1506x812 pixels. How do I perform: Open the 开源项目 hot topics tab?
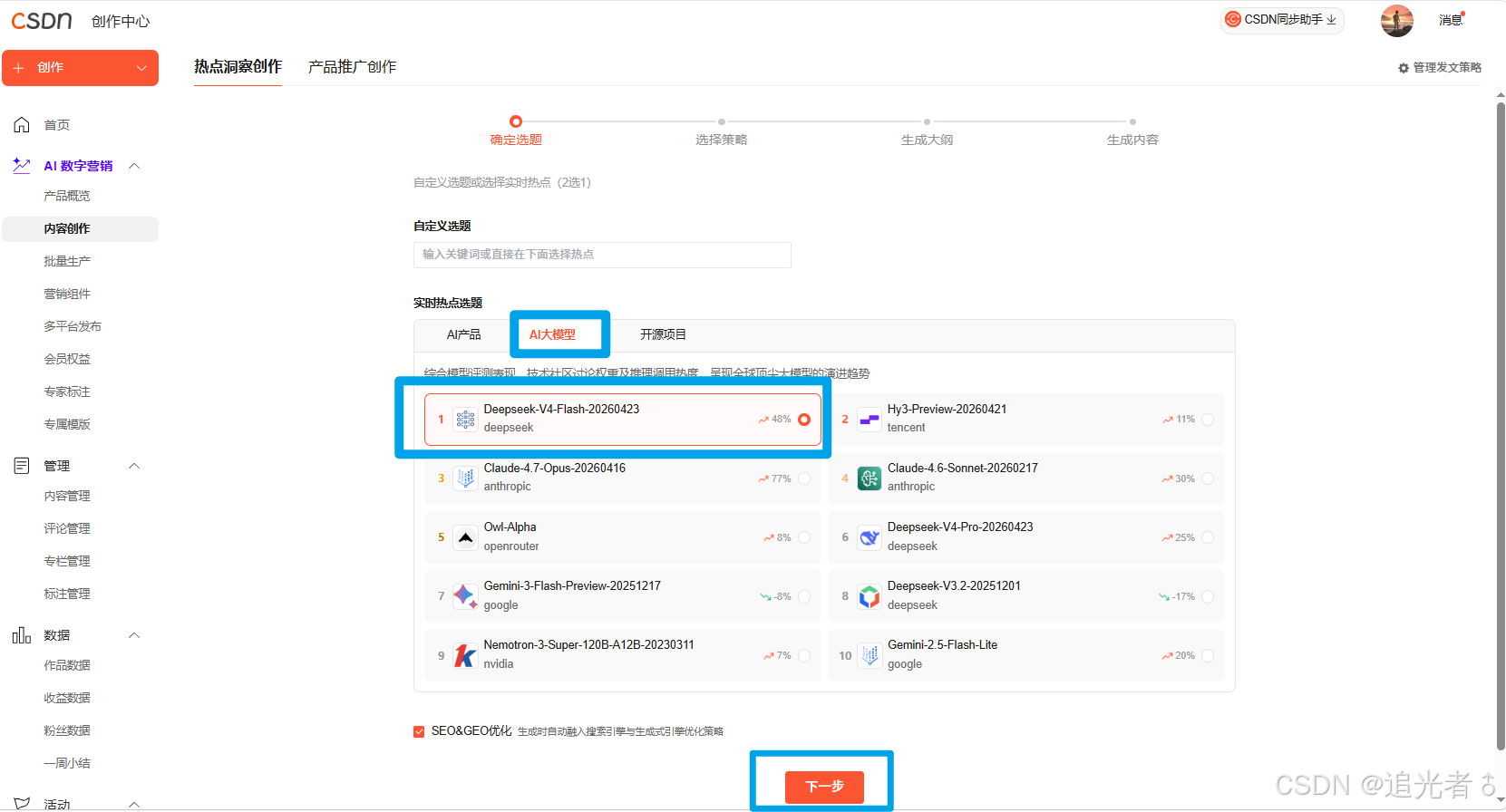pos(663,334)
